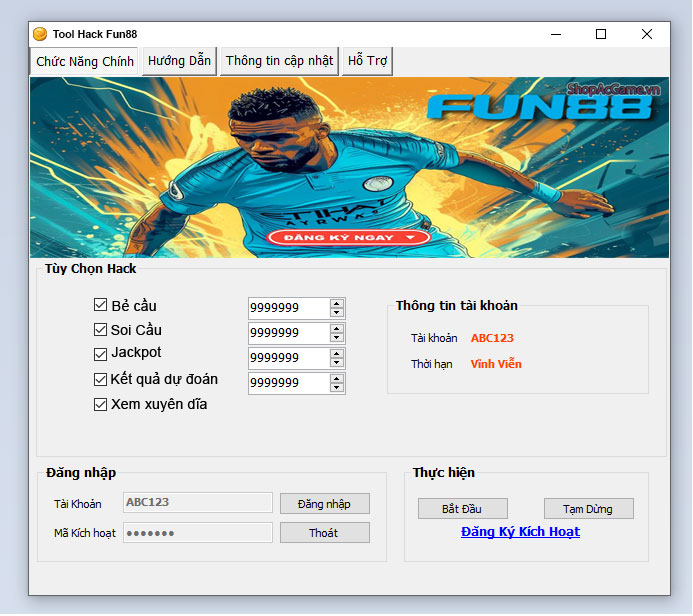Decrease the Jackpot value with down arrow

337,362
